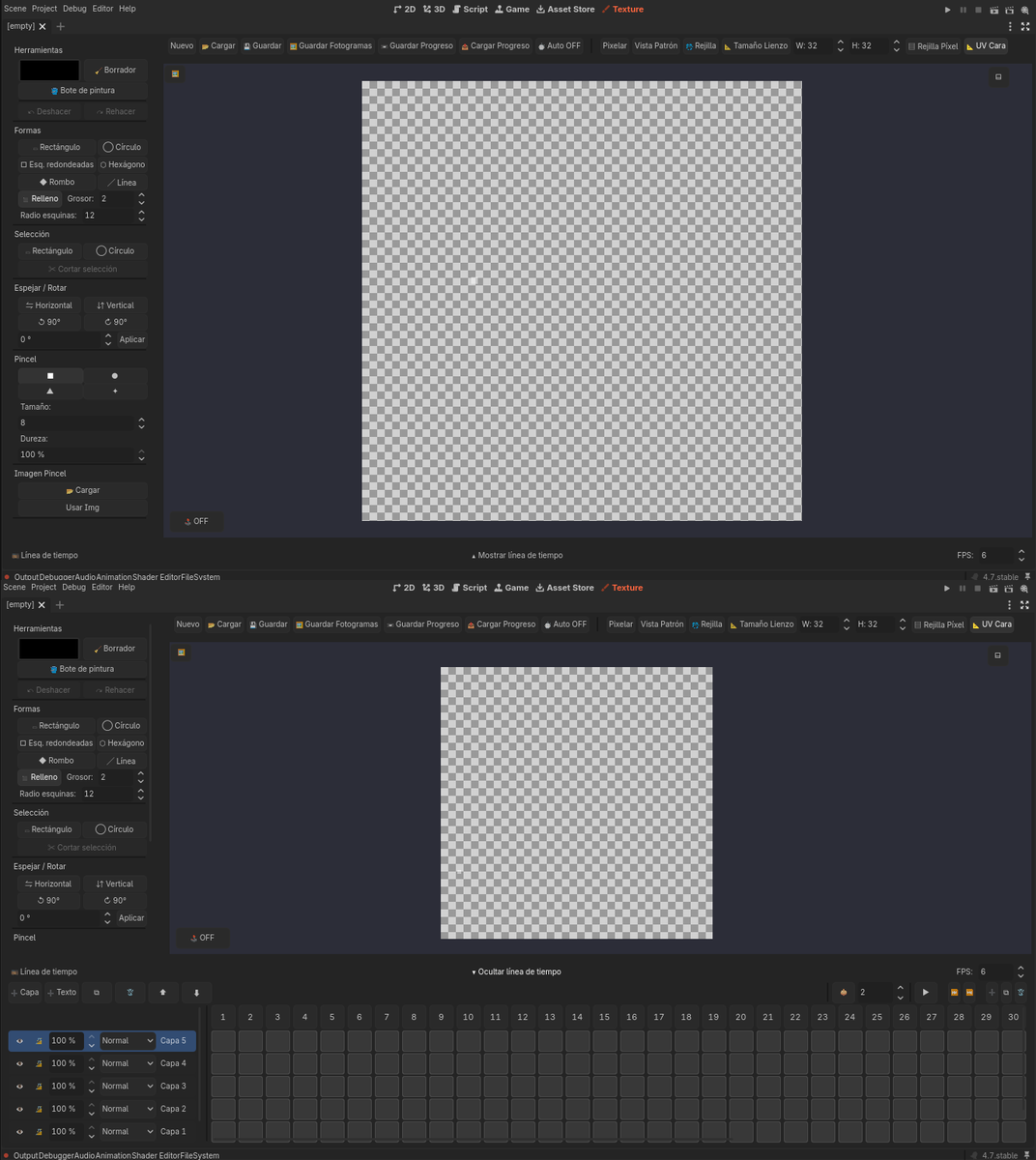This screenshot has height=1160, width=1036.
Task: Click Usar Img button in top window
Action: tap(82, 508)
